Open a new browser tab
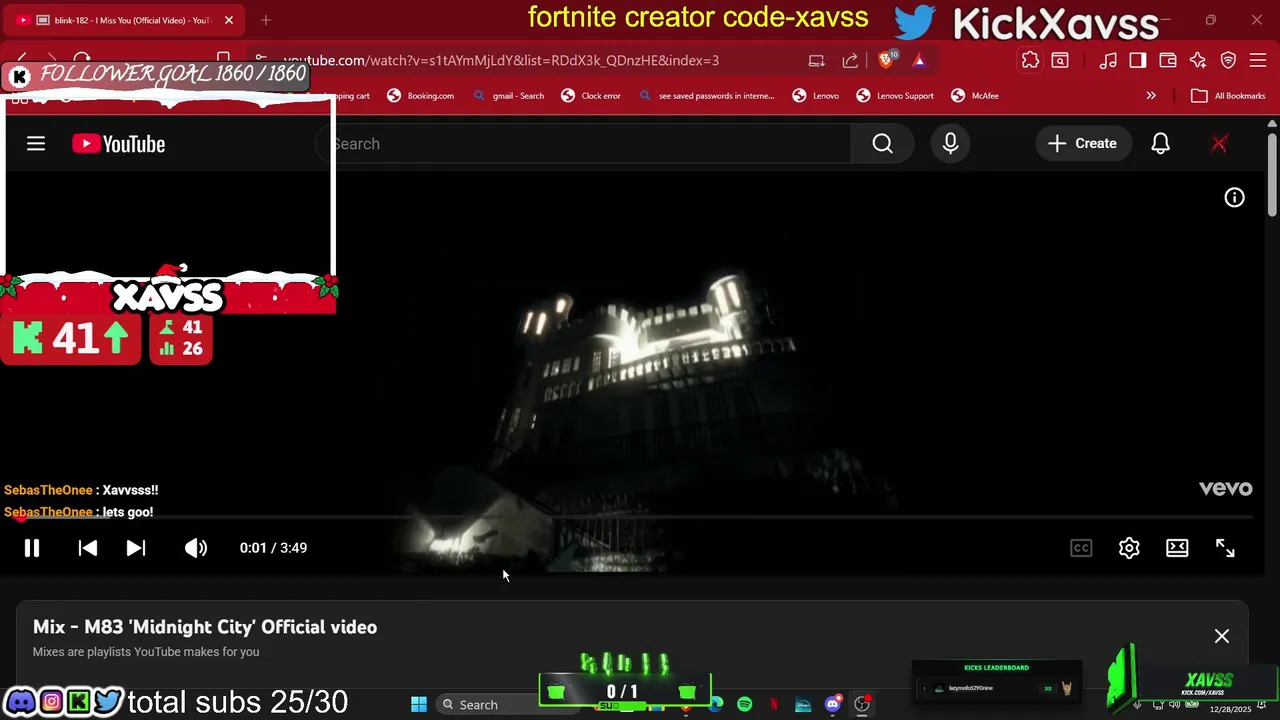This screenshot has width=1280, height=720. (x=266, y=20)
